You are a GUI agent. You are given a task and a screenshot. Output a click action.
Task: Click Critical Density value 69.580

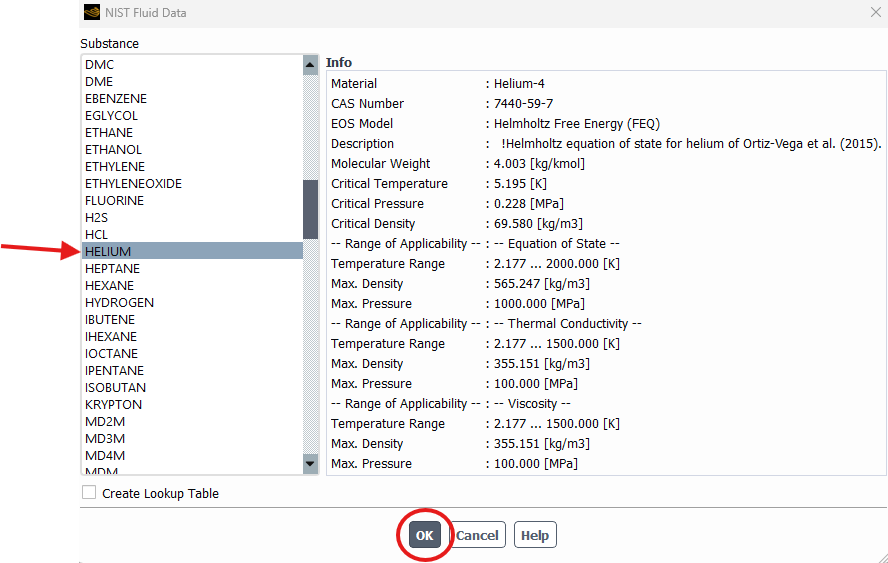point(538,224)
